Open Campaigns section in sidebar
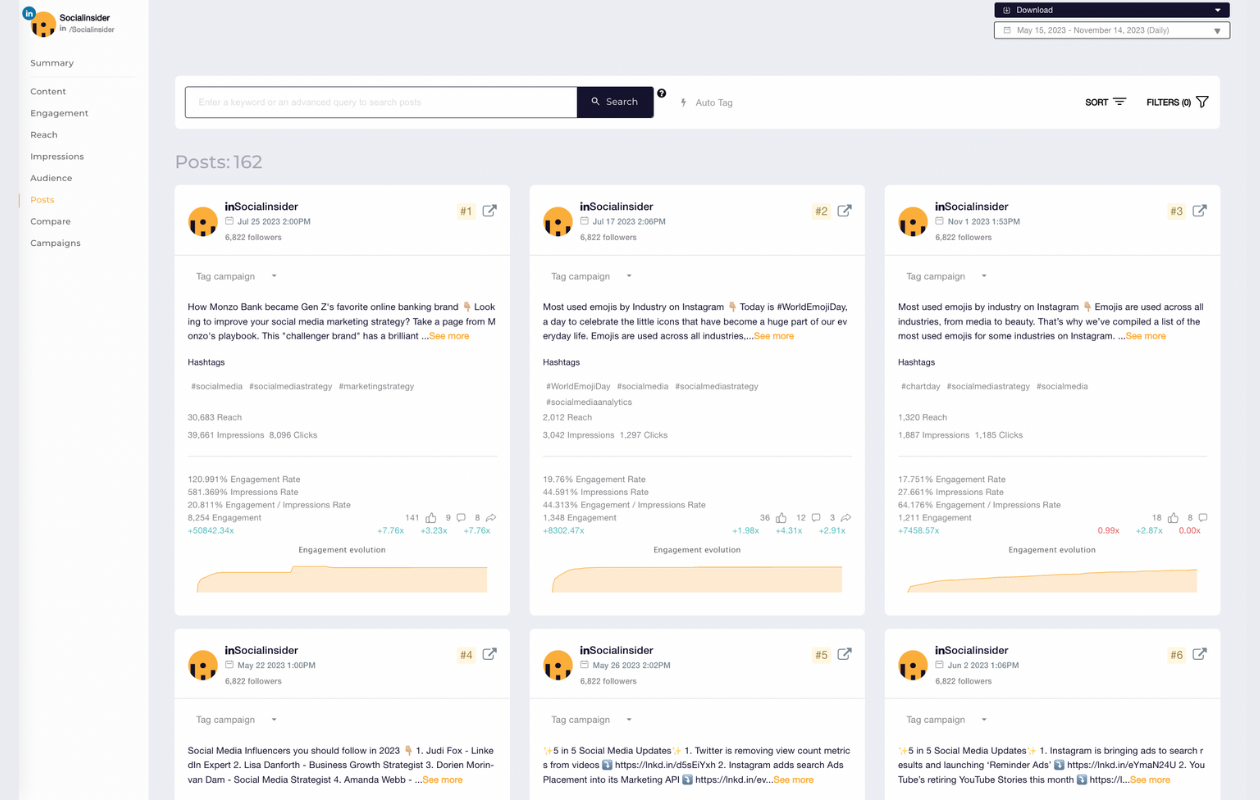Viewport: 1260px width, 800px height. coord(55,243)
